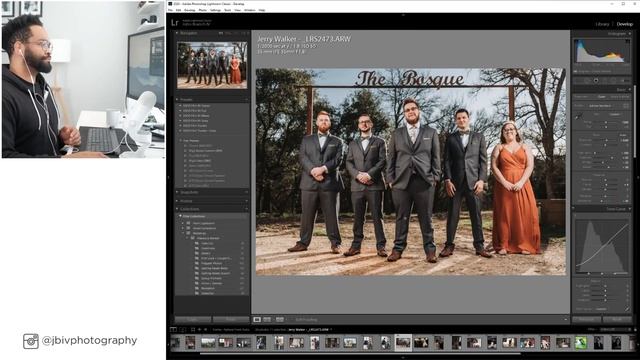Collapse the Presets panel
This screenshot has height=360, width=640.
tap(177, 99)
